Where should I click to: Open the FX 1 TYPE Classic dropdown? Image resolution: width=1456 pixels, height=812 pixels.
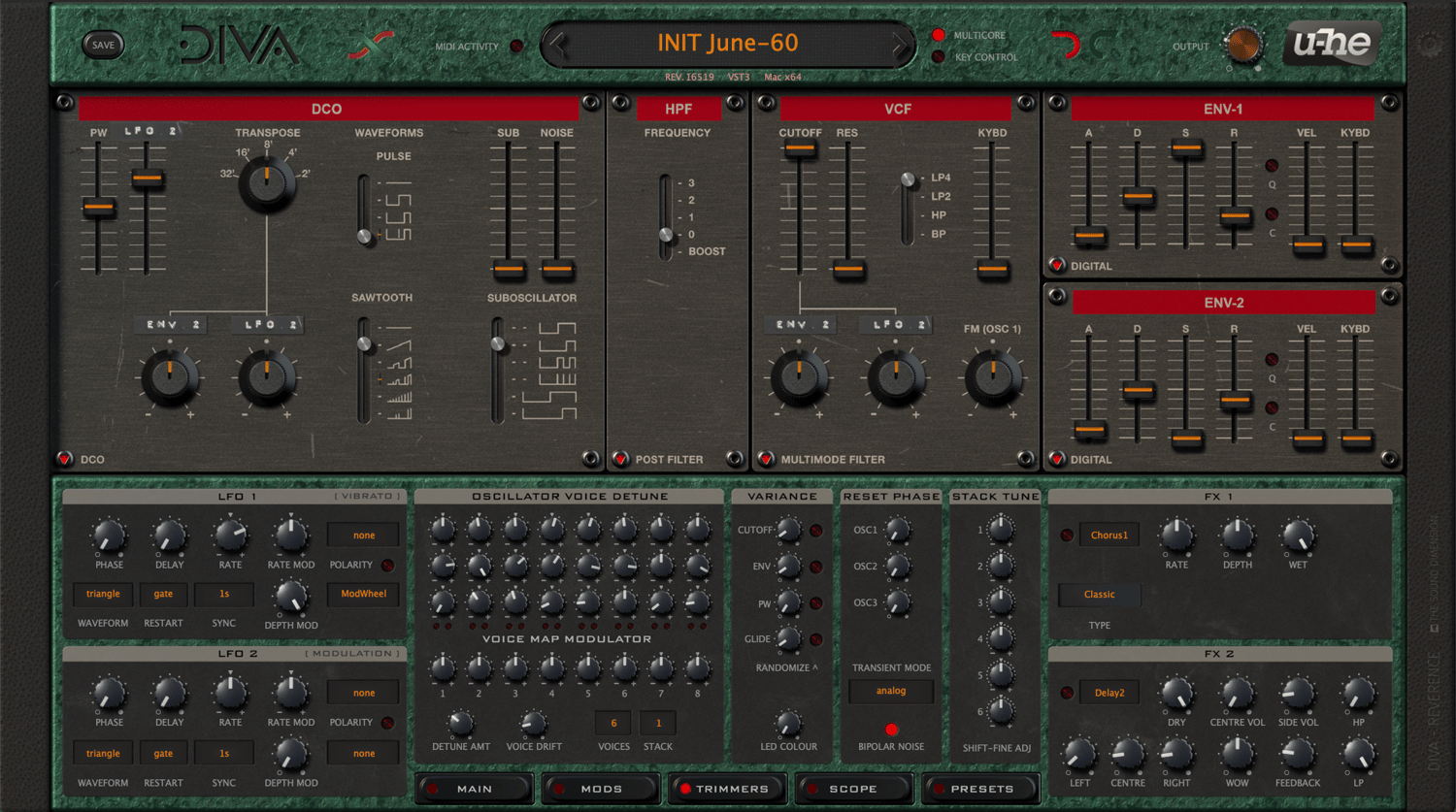[1099, 595]
